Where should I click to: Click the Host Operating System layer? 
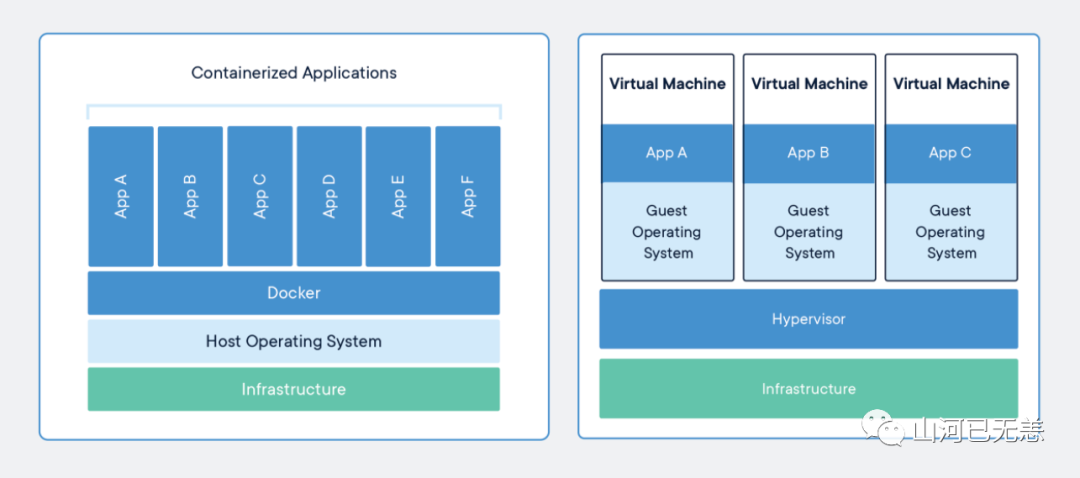coord(293,341)
